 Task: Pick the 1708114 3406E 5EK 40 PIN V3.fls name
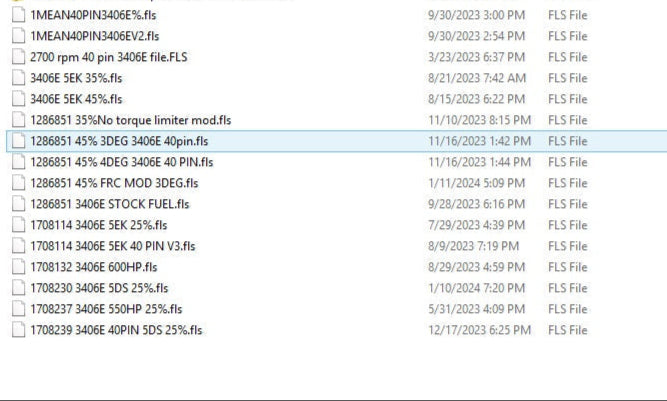112,246
